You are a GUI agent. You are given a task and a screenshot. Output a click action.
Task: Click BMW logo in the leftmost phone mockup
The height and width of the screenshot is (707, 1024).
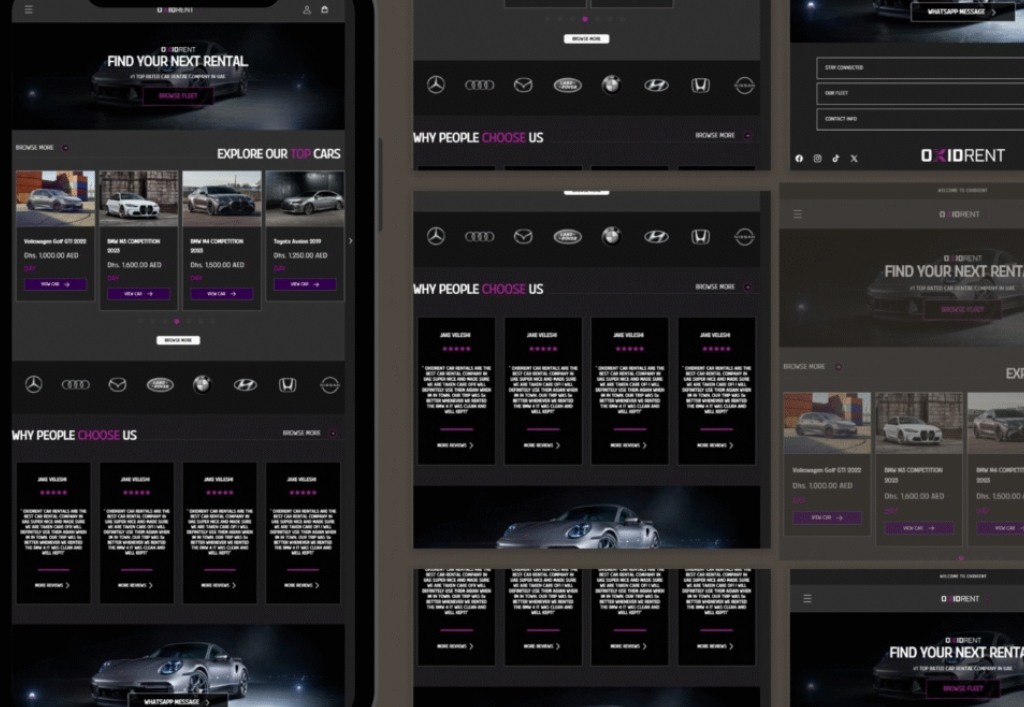click(x=202, y=385)
